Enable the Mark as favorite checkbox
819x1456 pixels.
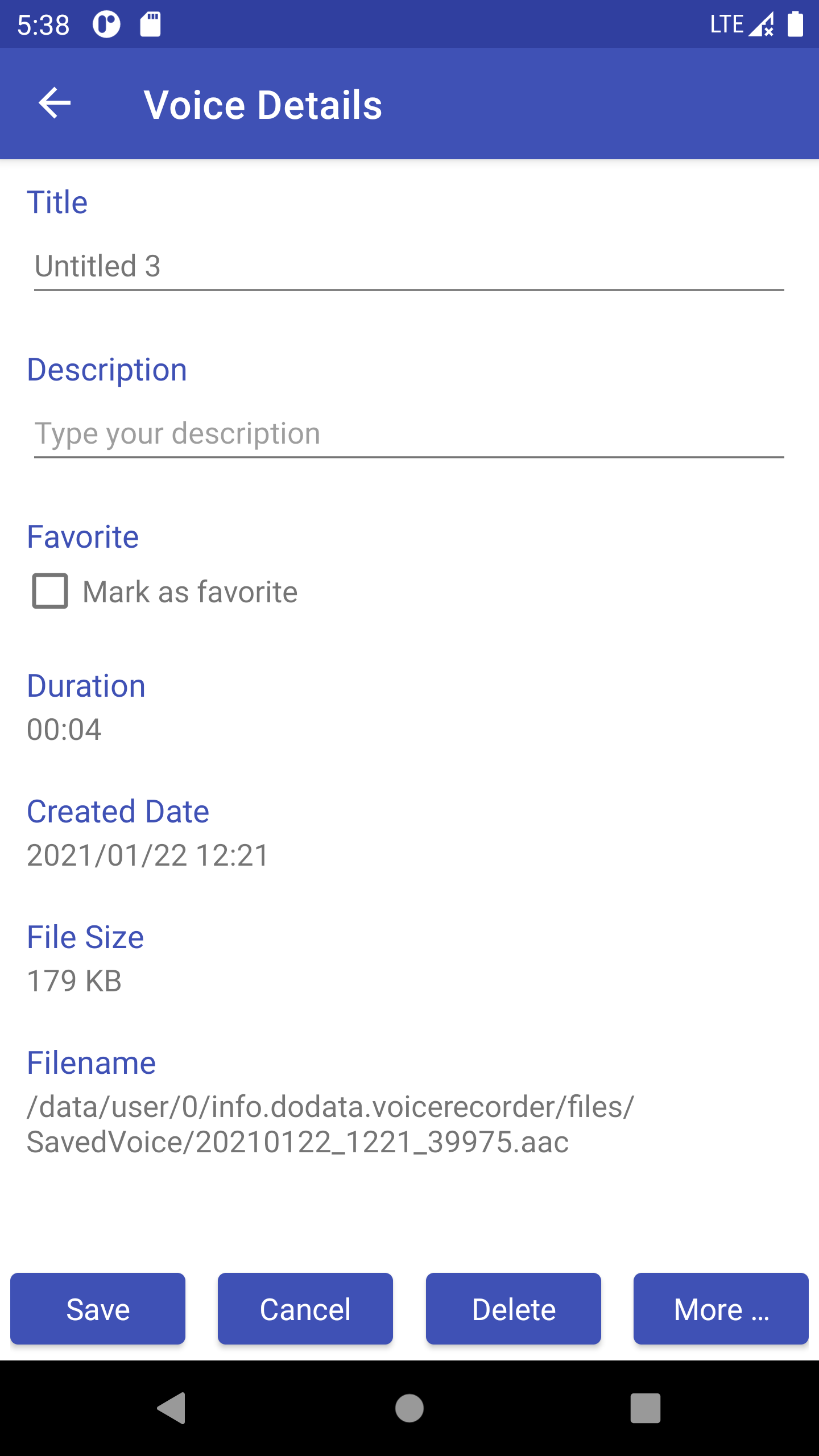tap(50, 591)
